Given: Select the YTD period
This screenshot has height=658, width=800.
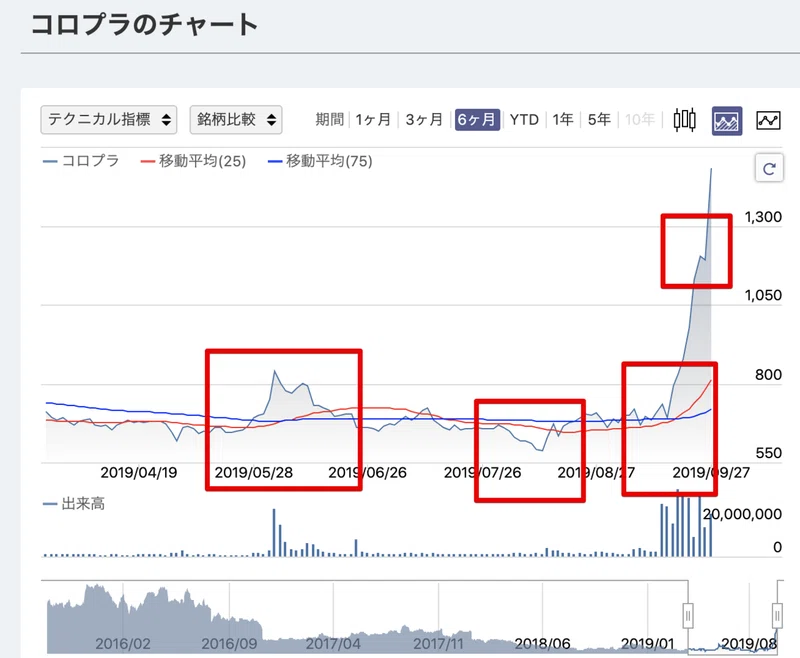Looking at the screenshot, I should click(x=524, y=120).
